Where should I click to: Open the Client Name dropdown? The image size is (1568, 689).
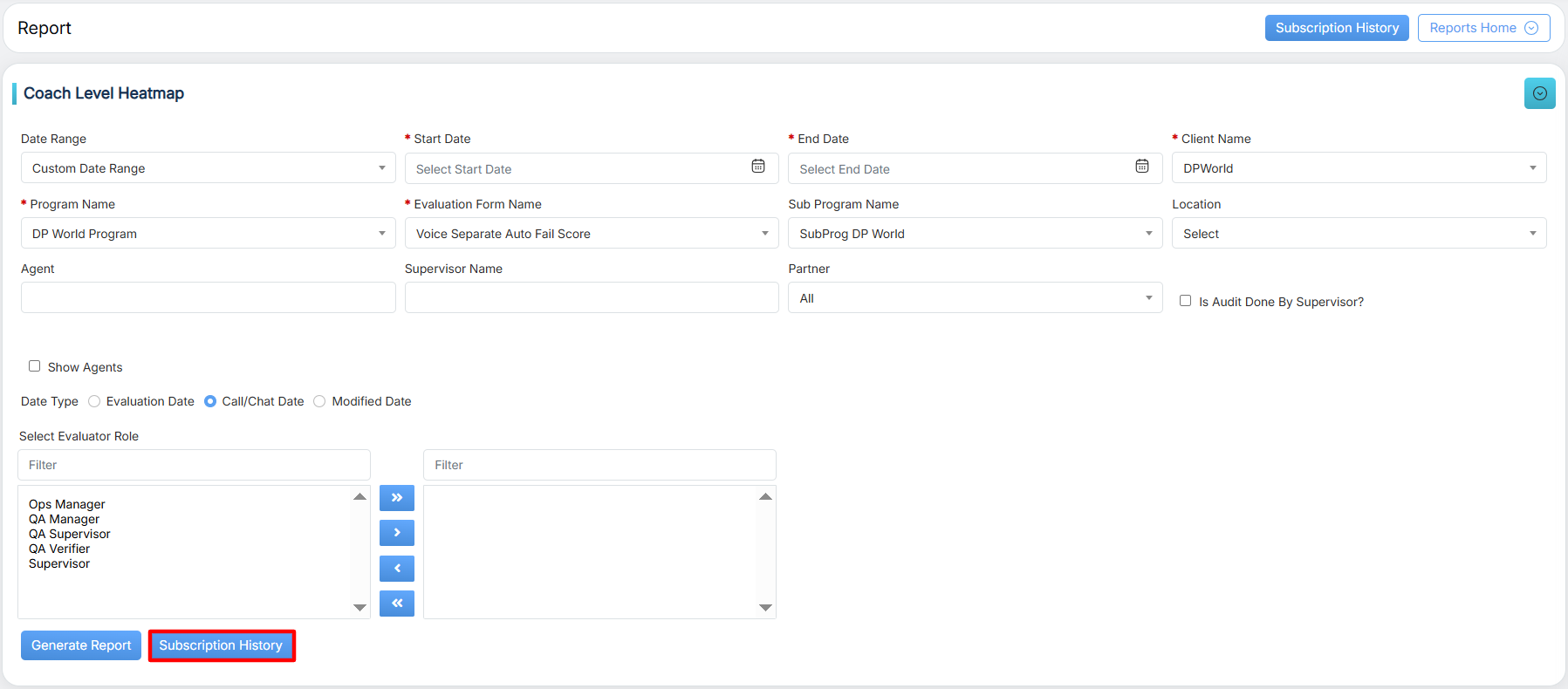pyautogui.click(x=1358, y=168)
